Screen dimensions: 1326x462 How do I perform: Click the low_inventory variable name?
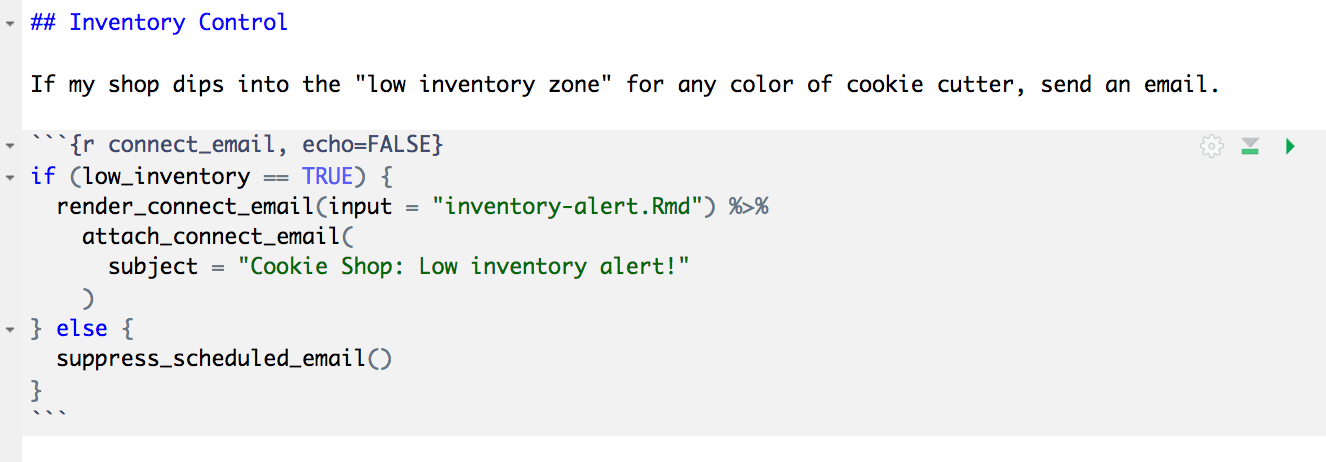click(x=166, y=177)
